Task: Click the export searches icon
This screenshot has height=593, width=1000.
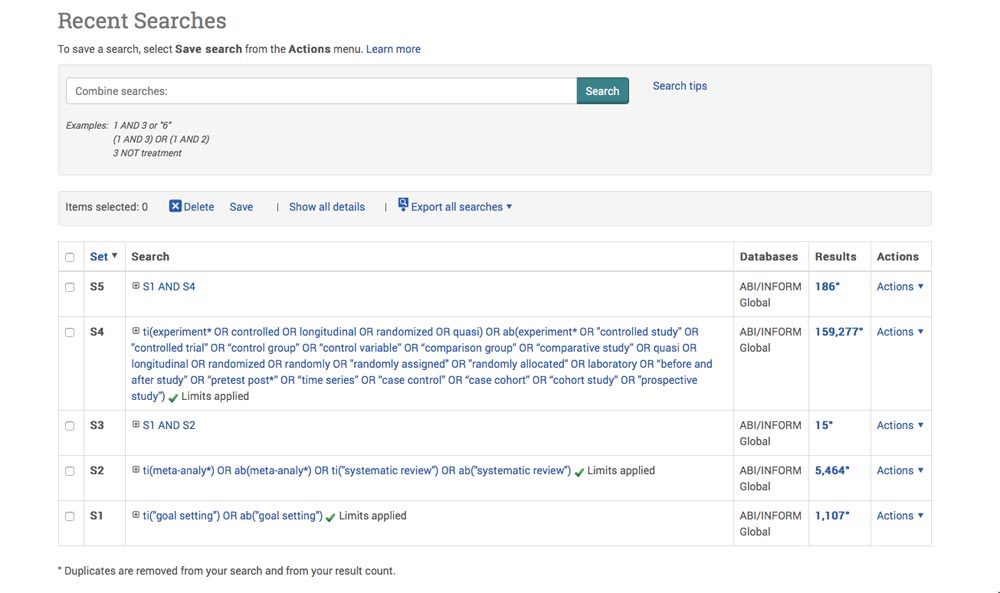Action: (403, 204)
